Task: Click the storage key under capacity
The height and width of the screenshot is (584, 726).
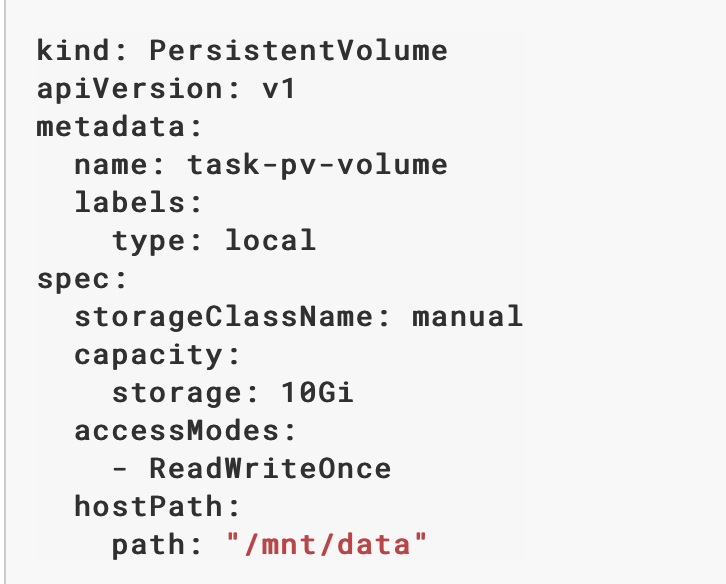Action: point(177,394)
